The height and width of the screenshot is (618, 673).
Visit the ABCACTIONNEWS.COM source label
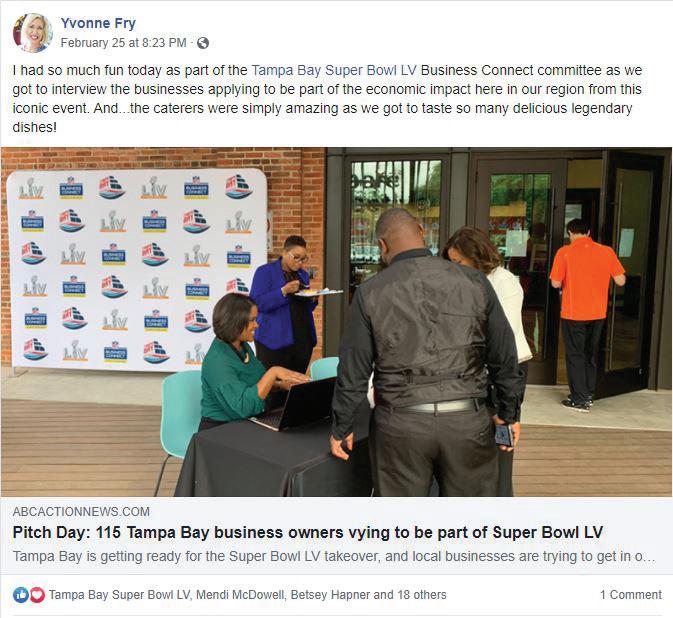coord(81,512)
